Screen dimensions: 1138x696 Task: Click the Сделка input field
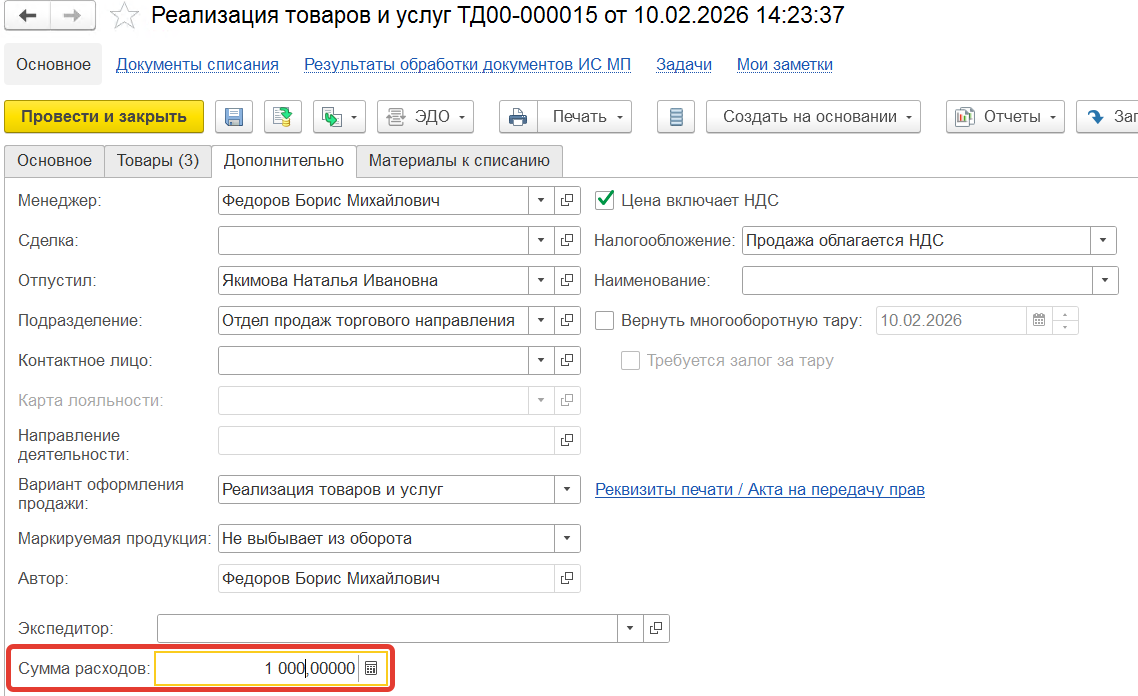(373, 240)
